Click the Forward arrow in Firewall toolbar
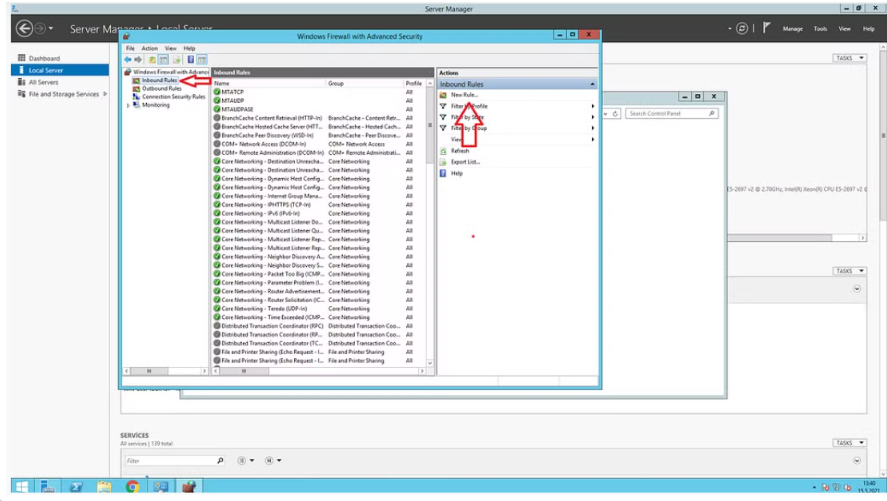 [x=138, y=59]
